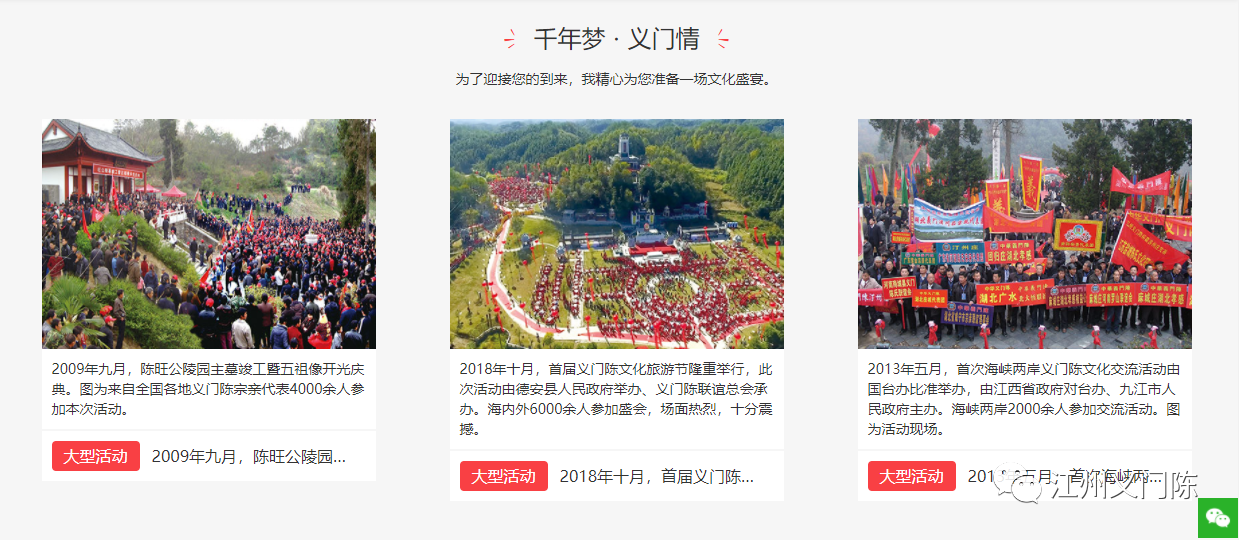Click the 江州义门陈 watermark text

click(x=1124, y=488)
